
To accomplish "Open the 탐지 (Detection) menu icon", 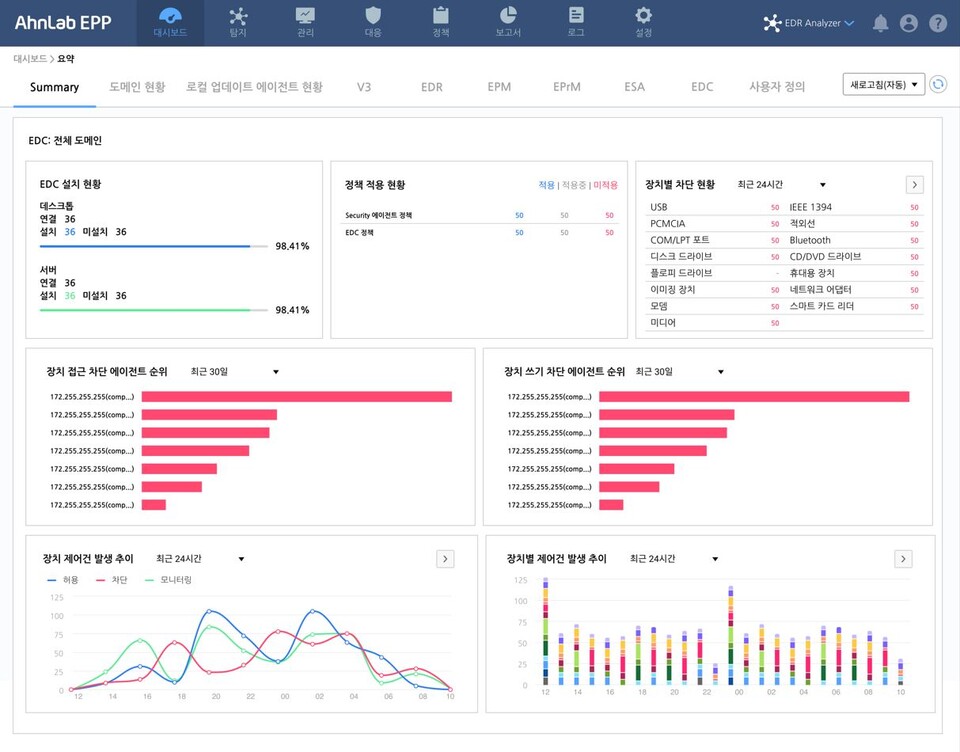I will [237, 22].
